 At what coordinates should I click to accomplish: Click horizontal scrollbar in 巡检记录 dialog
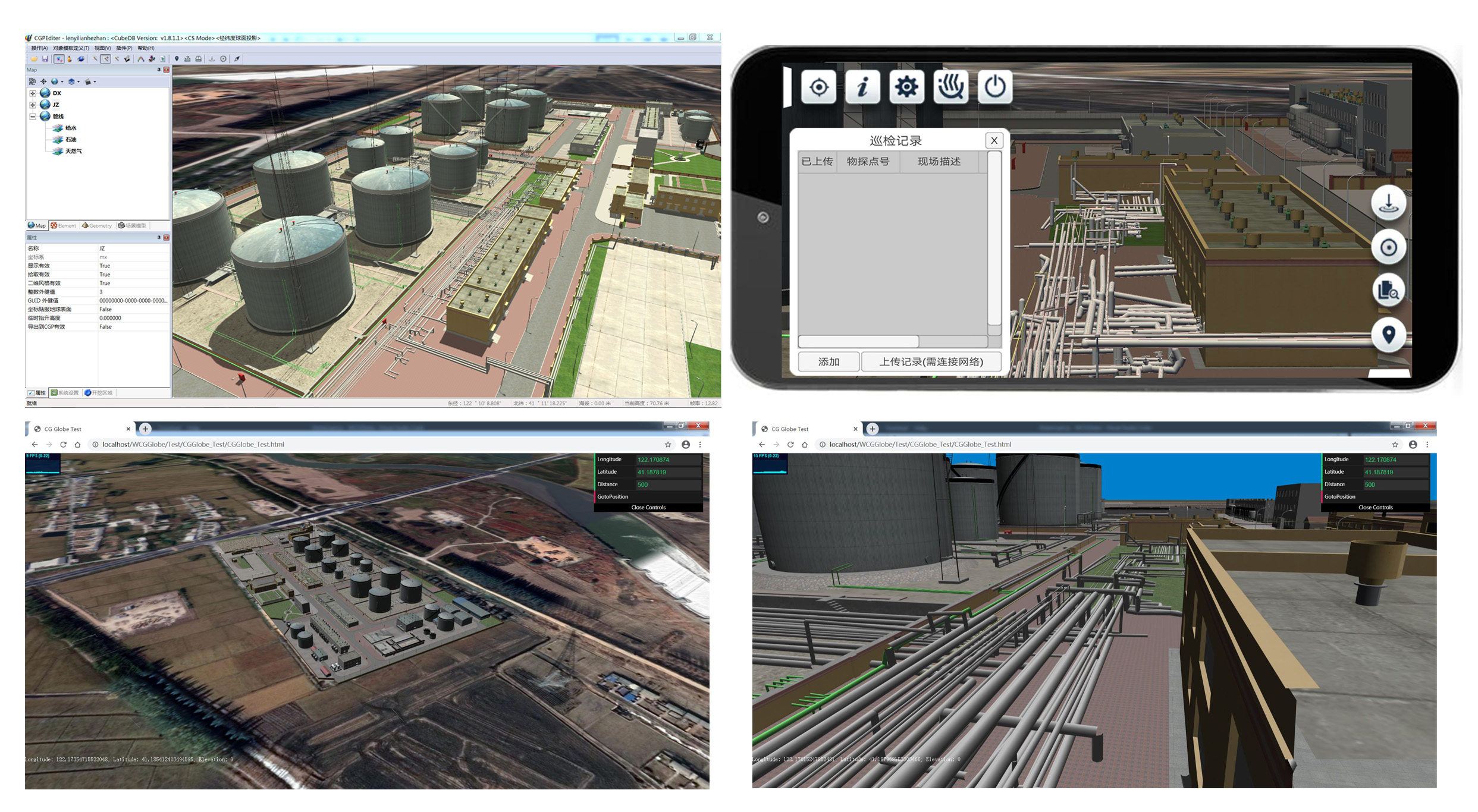click(x=893, y=342)
